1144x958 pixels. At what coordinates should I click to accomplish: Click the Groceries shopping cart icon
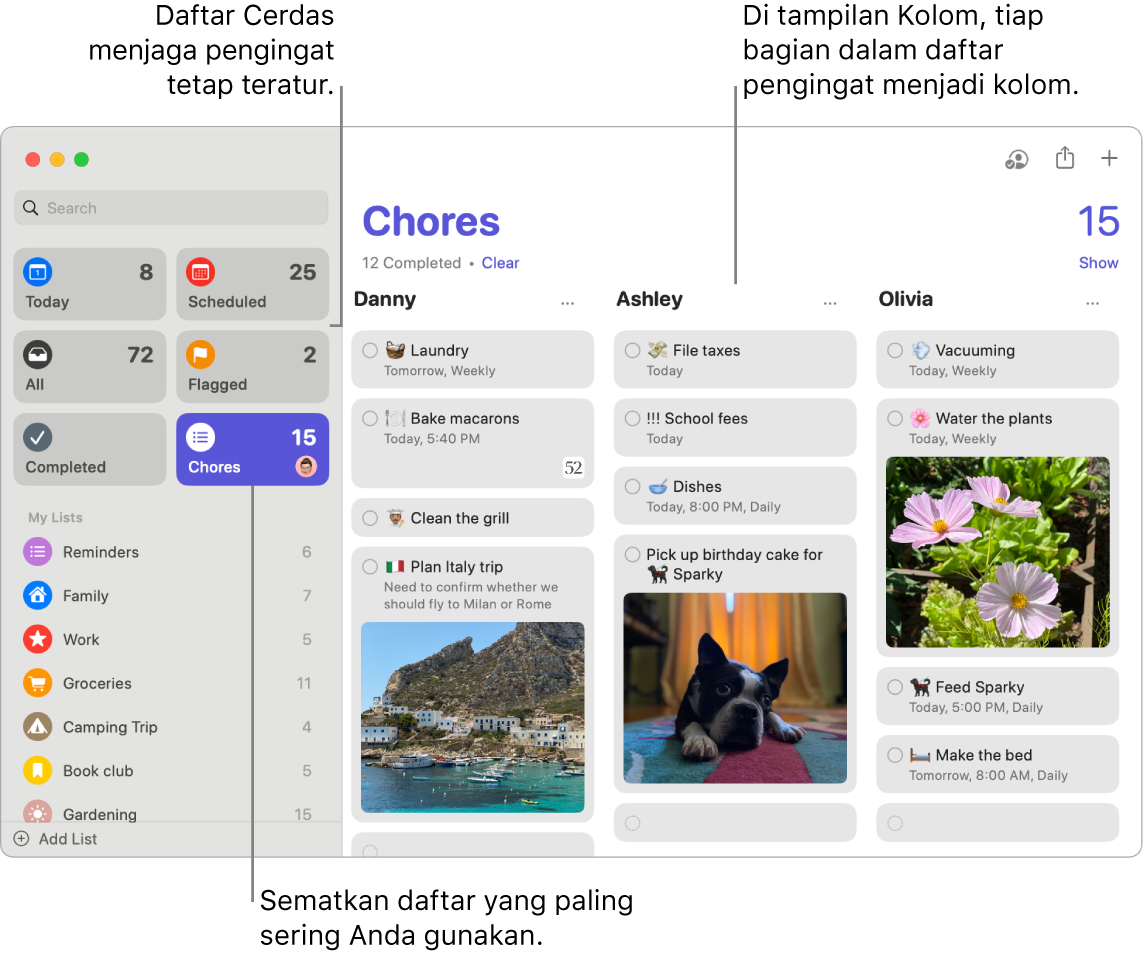36,683
